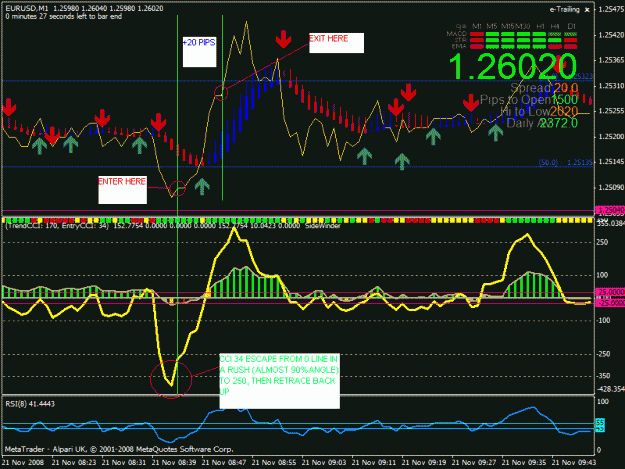
Task: Click the M1 column header in signal panel
Action: (x=477, y=26)
